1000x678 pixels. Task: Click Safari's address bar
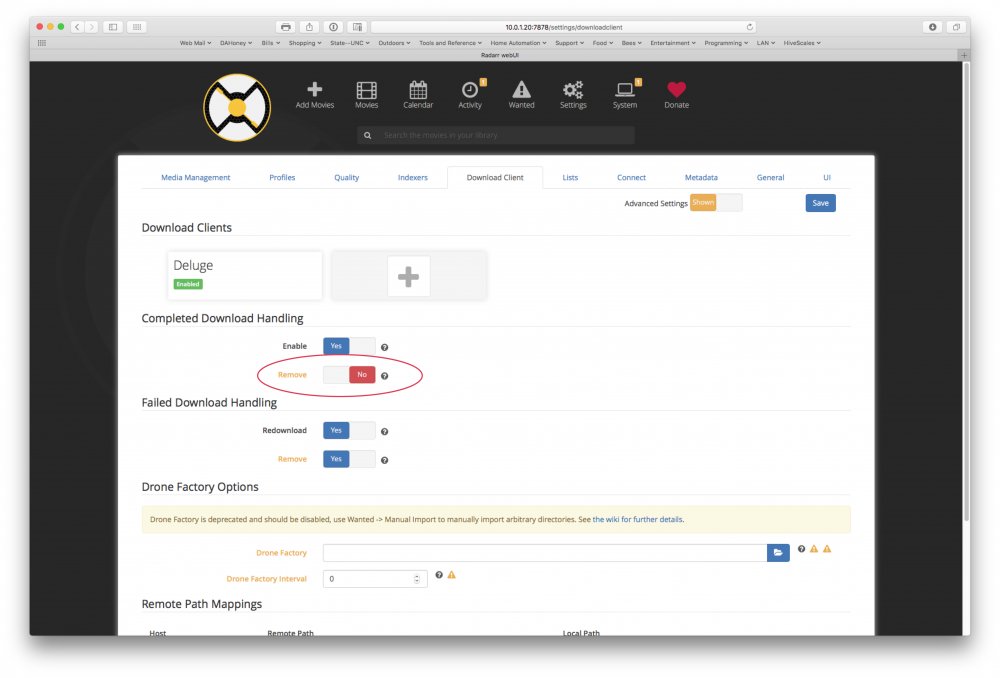coord(563,27)
